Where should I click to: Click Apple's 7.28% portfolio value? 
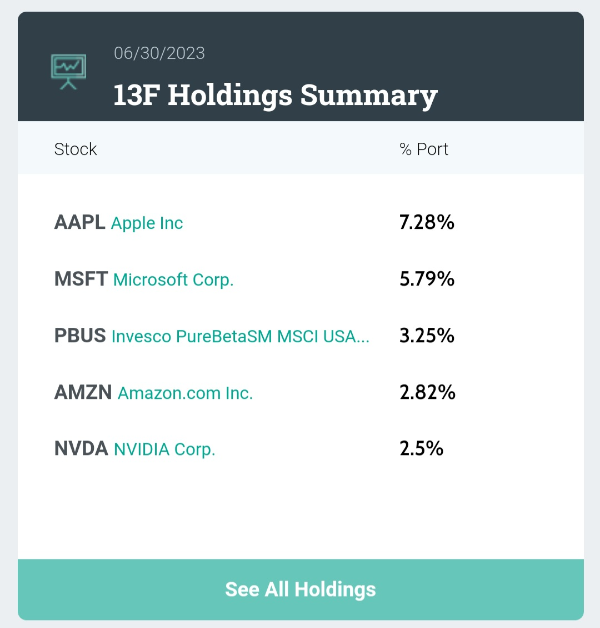(427, 222)
